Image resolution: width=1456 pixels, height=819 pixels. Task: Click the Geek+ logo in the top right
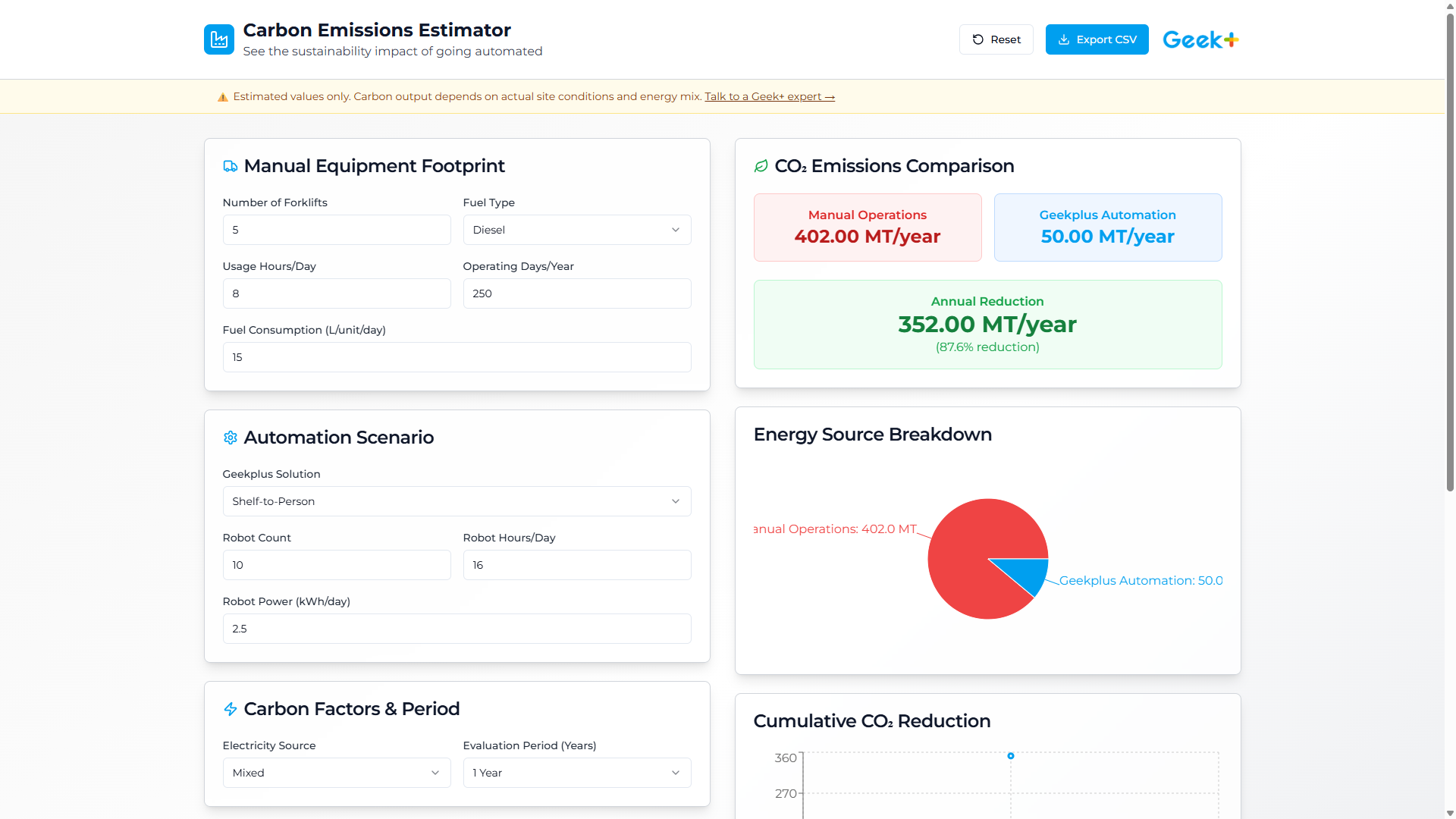1200,39
